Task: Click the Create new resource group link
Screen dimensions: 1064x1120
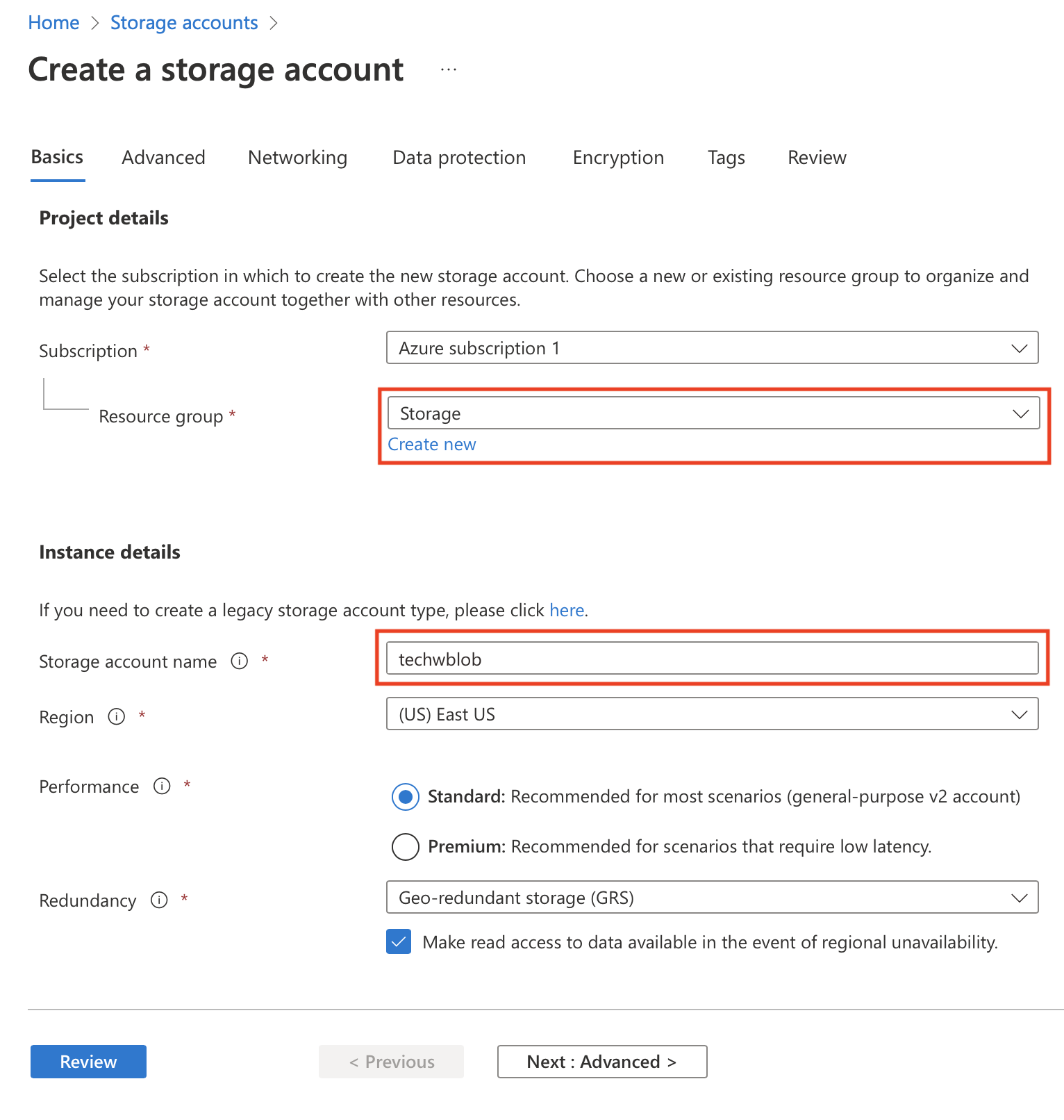Action: tap(431, 445)
